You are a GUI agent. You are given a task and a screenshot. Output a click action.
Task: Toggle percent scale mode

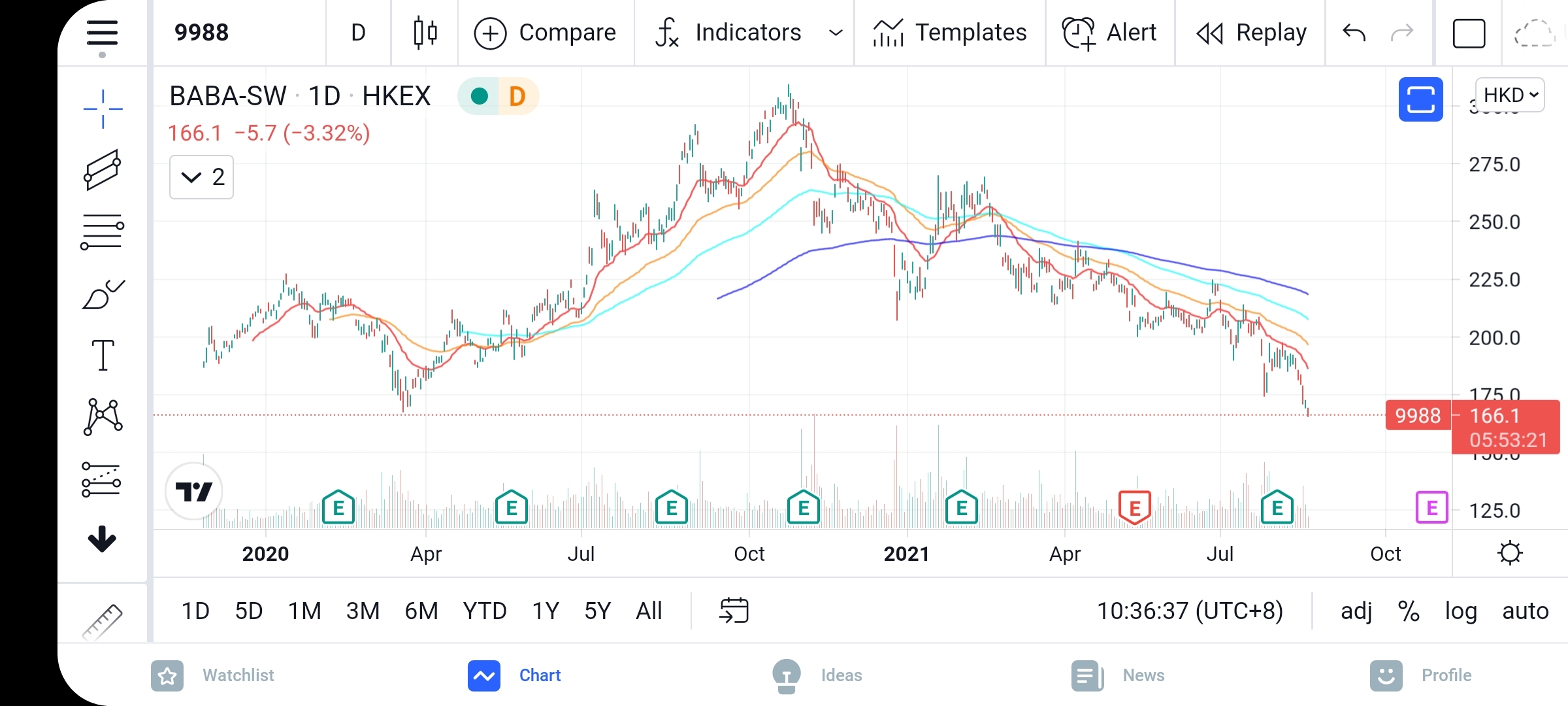coord(1409,611)
